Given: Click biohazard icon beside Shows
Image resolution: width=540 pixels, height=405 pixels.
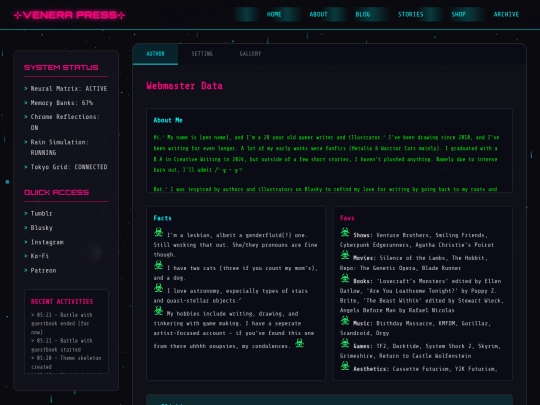Looking at the screenshot, I should 345,232.
